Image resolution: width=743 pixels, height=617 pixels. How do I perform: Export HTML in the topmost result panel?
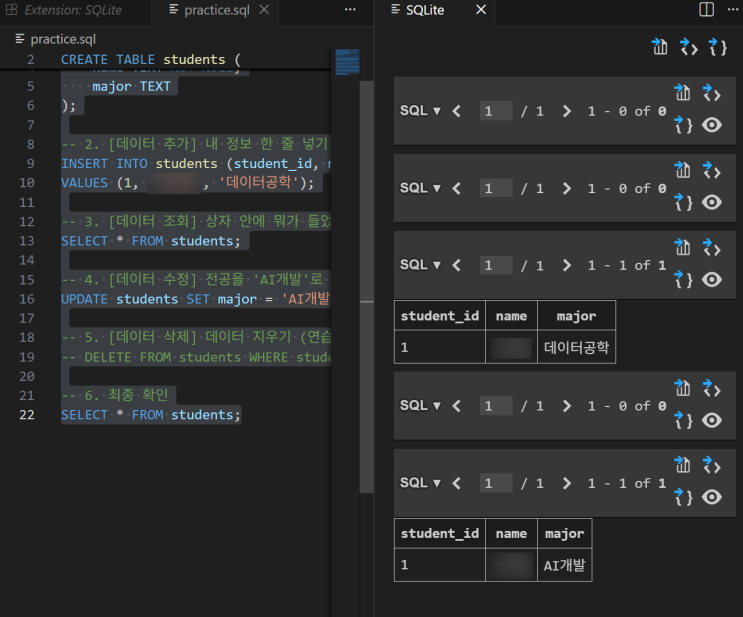(711, 92)
